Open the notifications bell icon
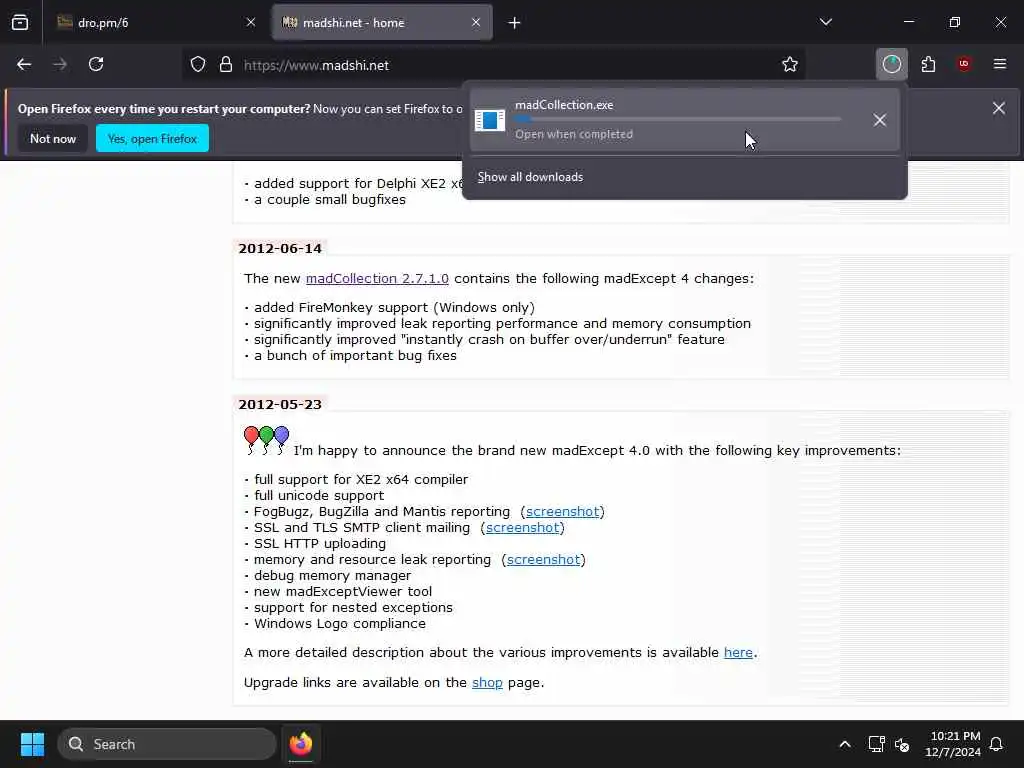This screenshot has height=768, width=1024. click(x=997, y=744)
